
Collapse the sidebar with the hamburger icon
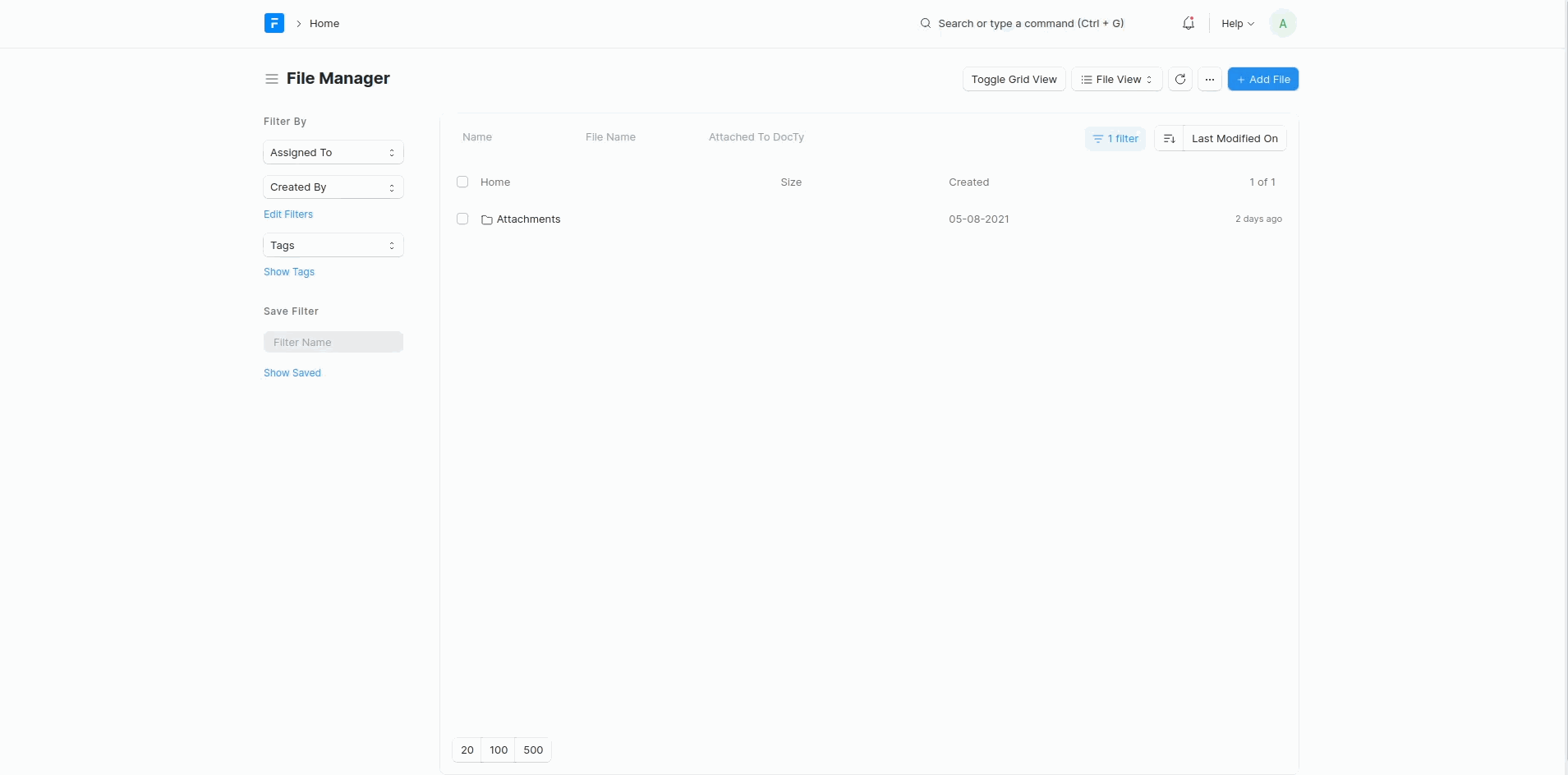pyautogui.click(x=272, y=78)
